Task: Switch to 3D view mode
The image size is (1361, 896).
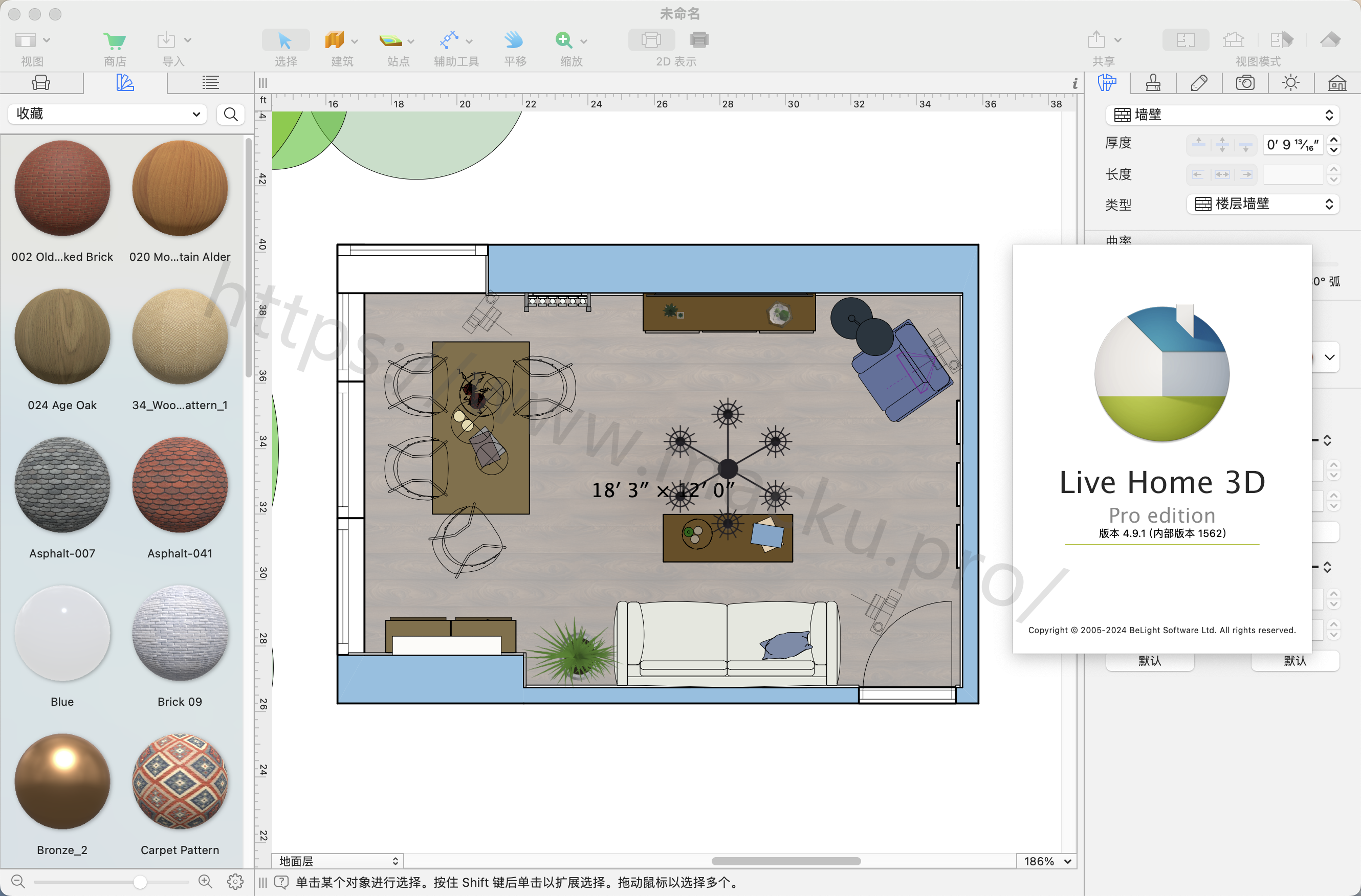Action: point(1331,40)
